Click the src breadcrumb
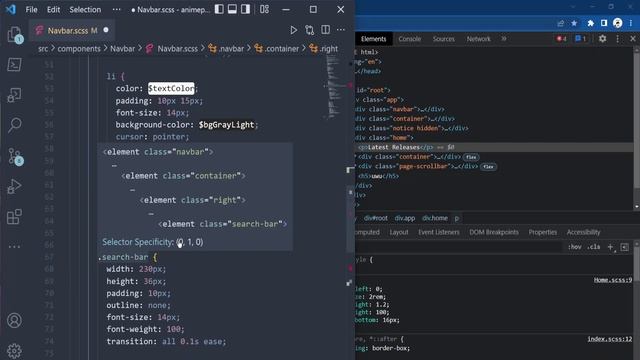The image size is (640, 360). click(x=43, y=49)
